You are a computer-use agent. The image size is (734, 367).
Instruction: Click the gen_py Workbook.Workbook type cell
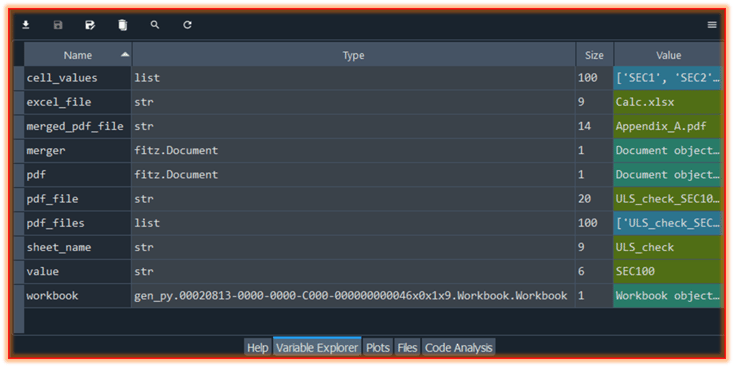tap(353, 296)
